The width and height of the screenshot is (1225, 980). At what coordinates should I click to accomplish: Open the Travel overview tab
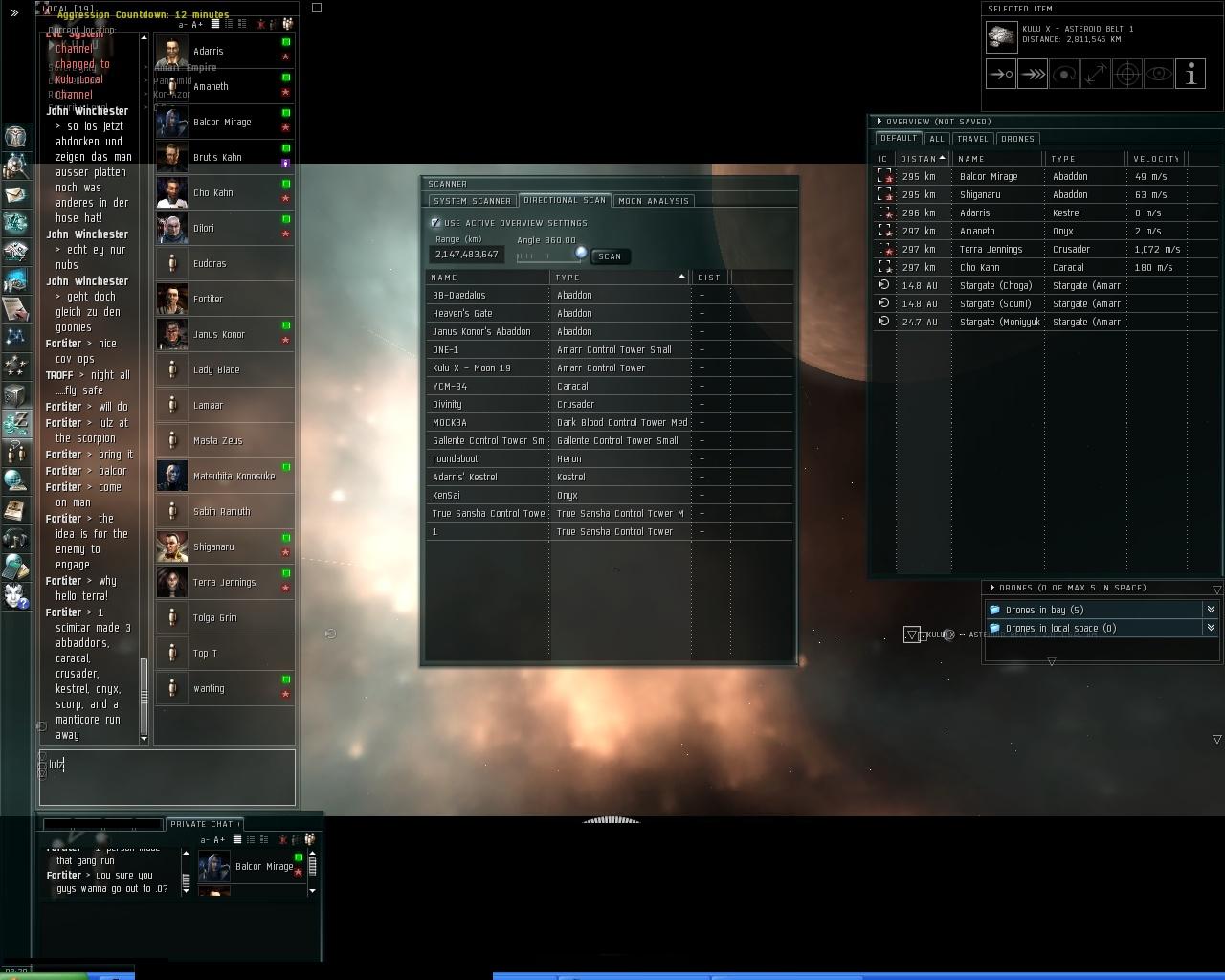pyautogui.click(x=972, y=139)
